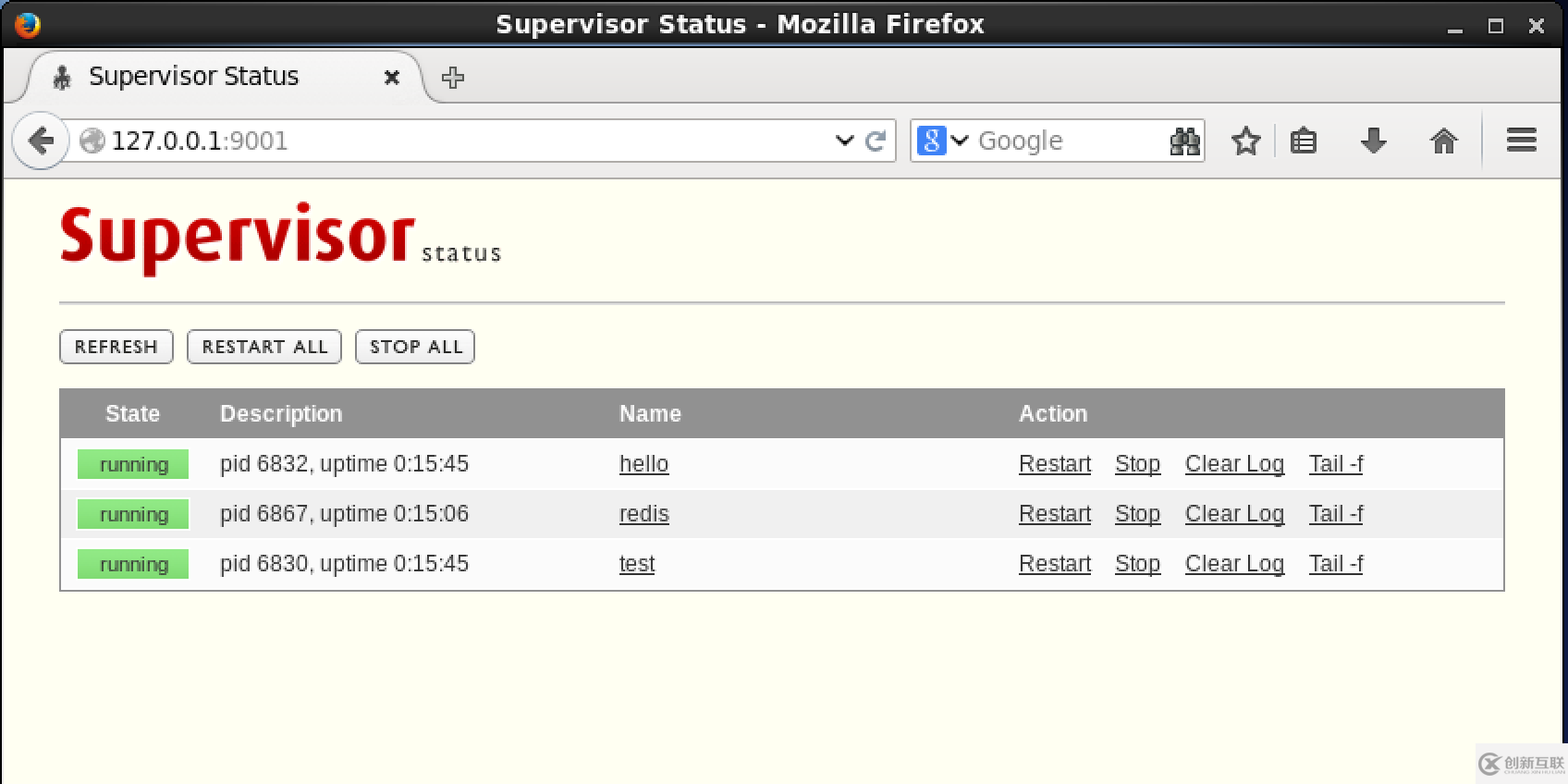Viewport: 1568px width, 784px height.
Task: Click the browser back arrow button
Action: [40, 141]
